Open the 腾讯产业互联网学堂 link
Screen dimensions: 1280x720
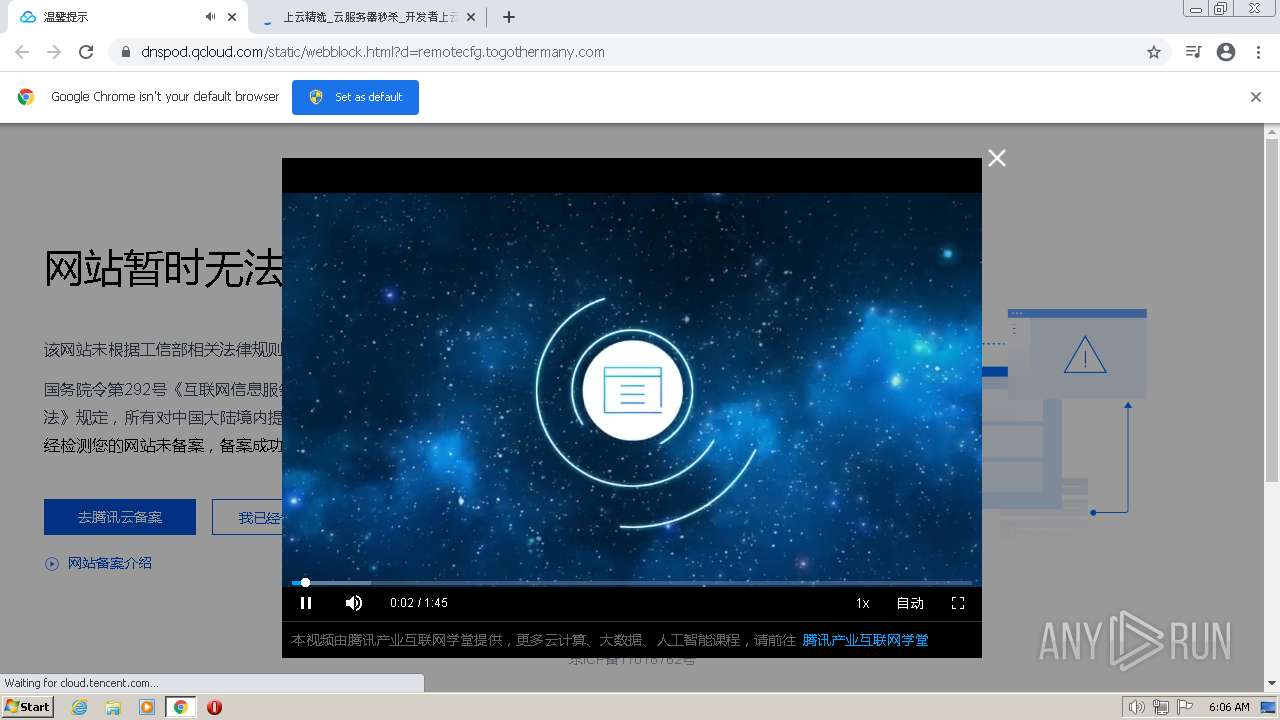click(x=865, y=640)
